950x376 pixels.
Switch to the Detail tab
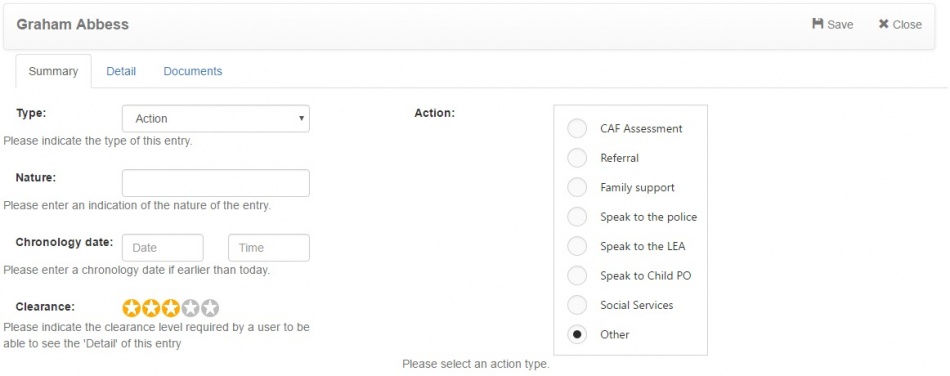tap(121, 71)
